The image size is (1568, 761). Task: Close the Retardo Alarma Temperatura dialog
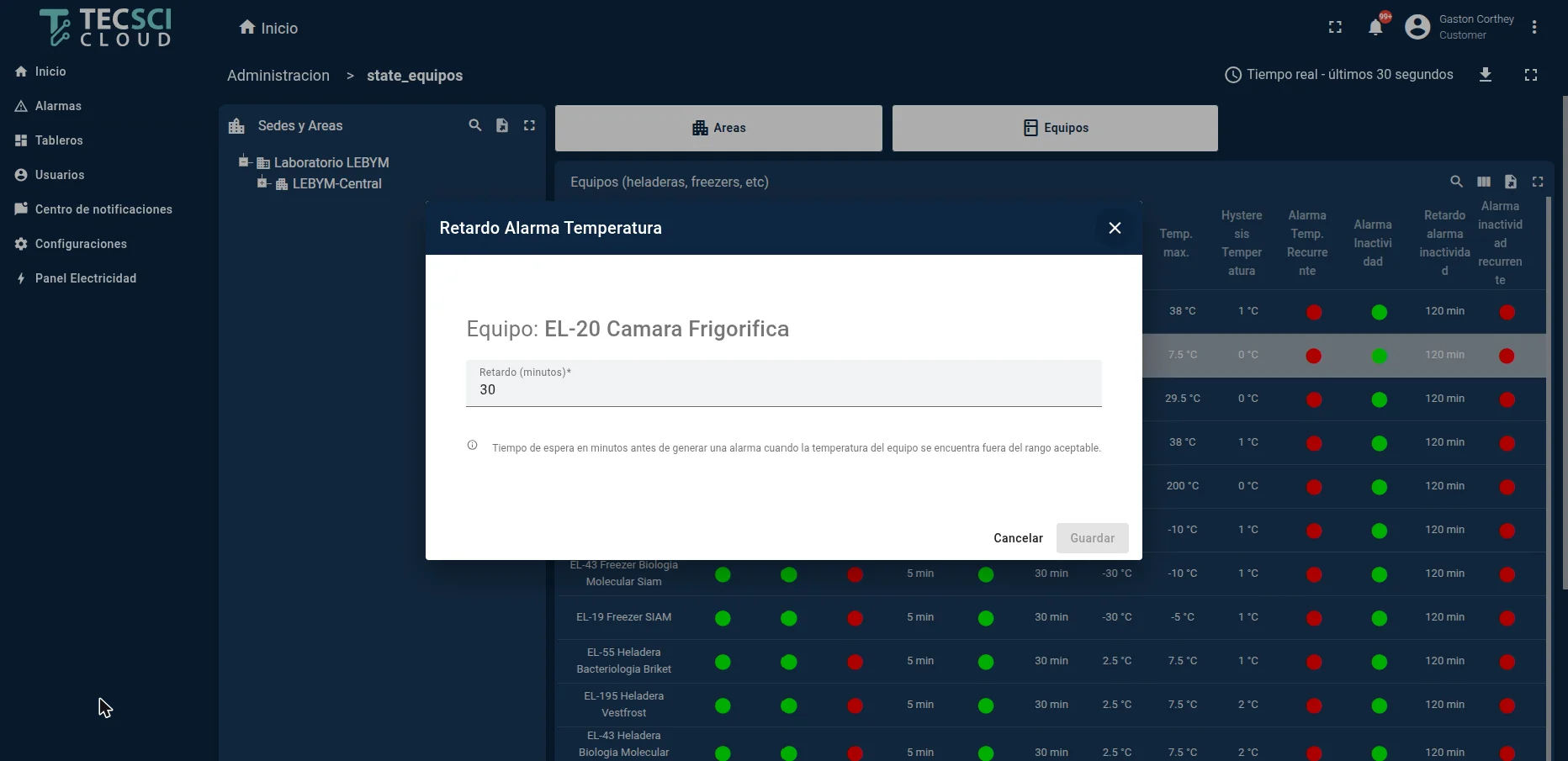1115,228
